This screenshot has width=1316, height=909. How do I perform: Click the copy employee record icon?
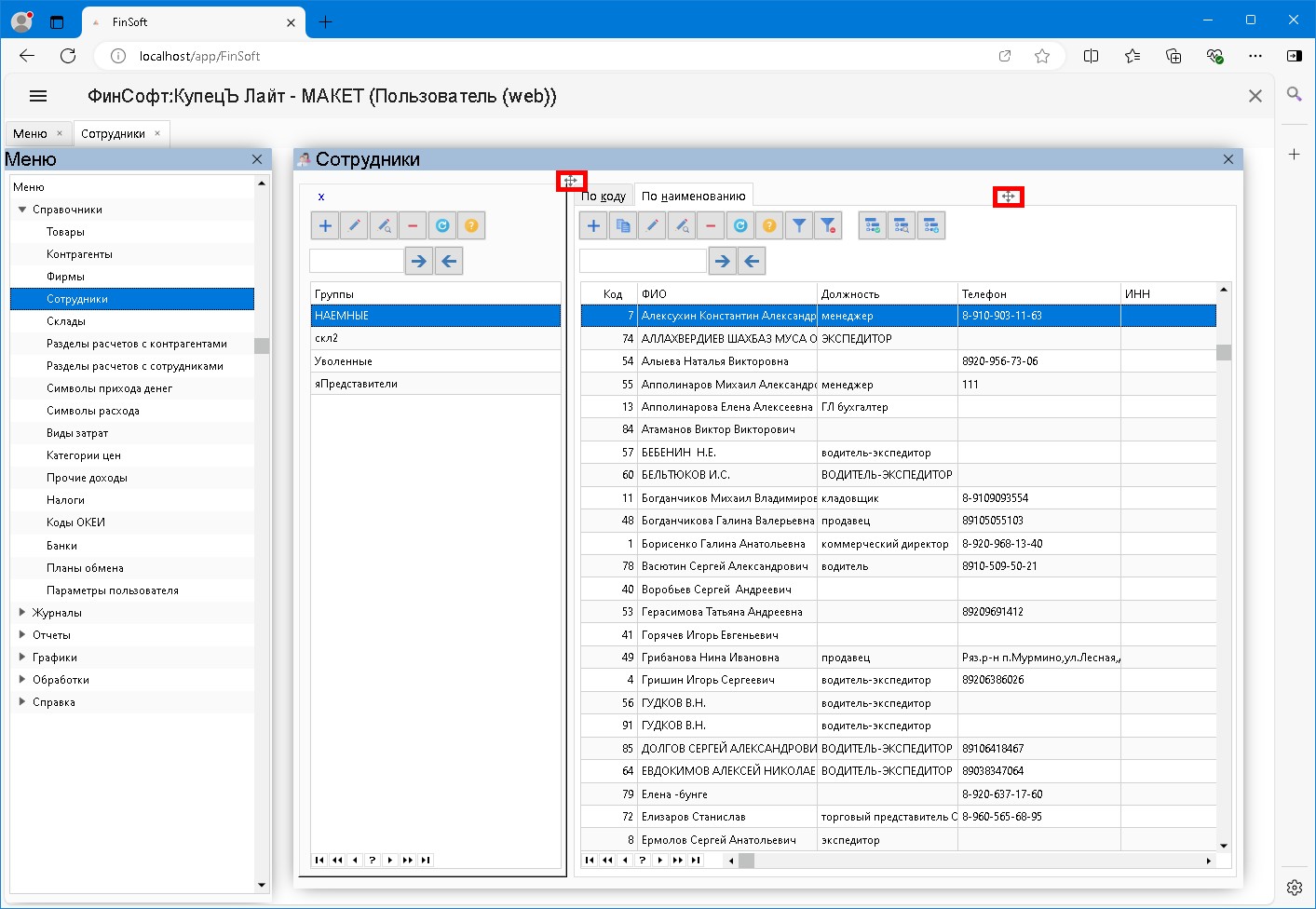(623, 225)
